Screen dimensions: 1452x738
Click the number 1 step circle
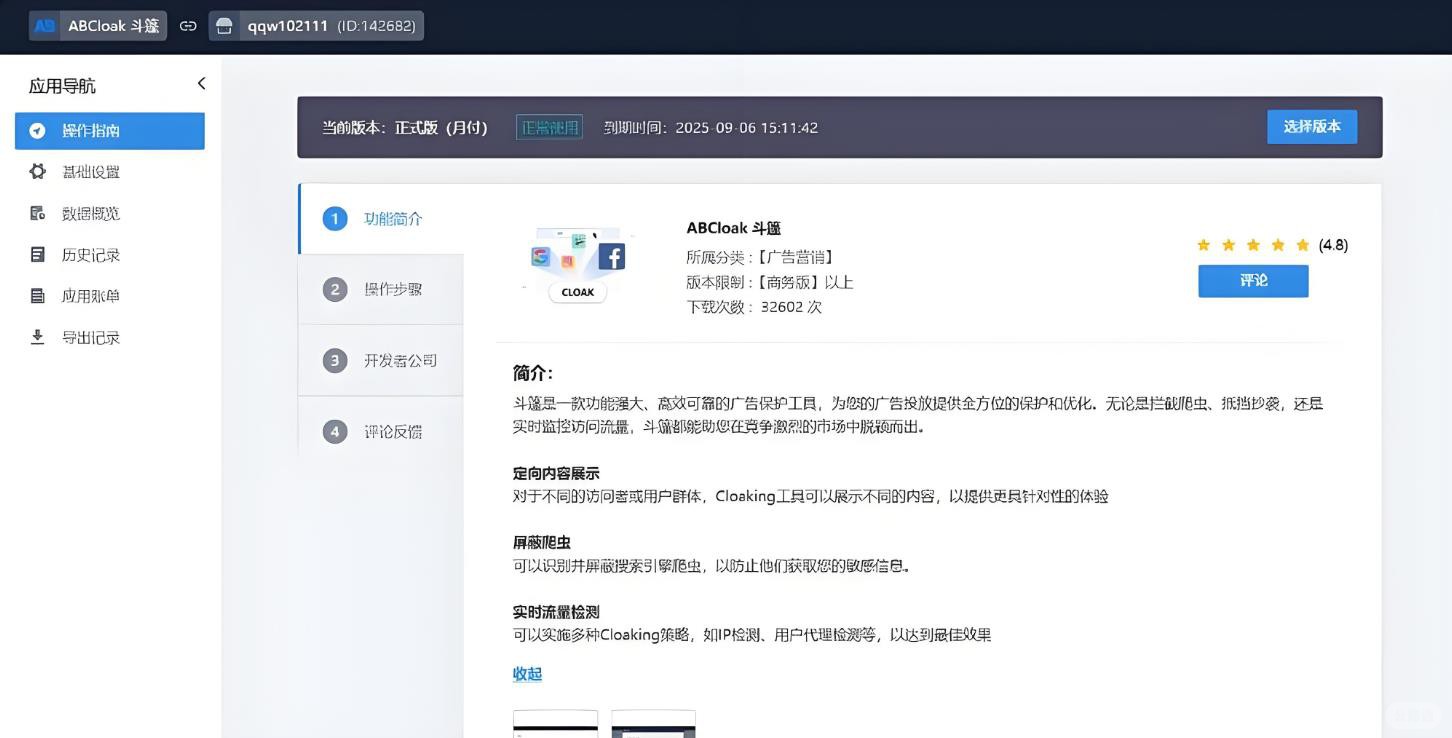pyautogui.click(x=335, y=218)
